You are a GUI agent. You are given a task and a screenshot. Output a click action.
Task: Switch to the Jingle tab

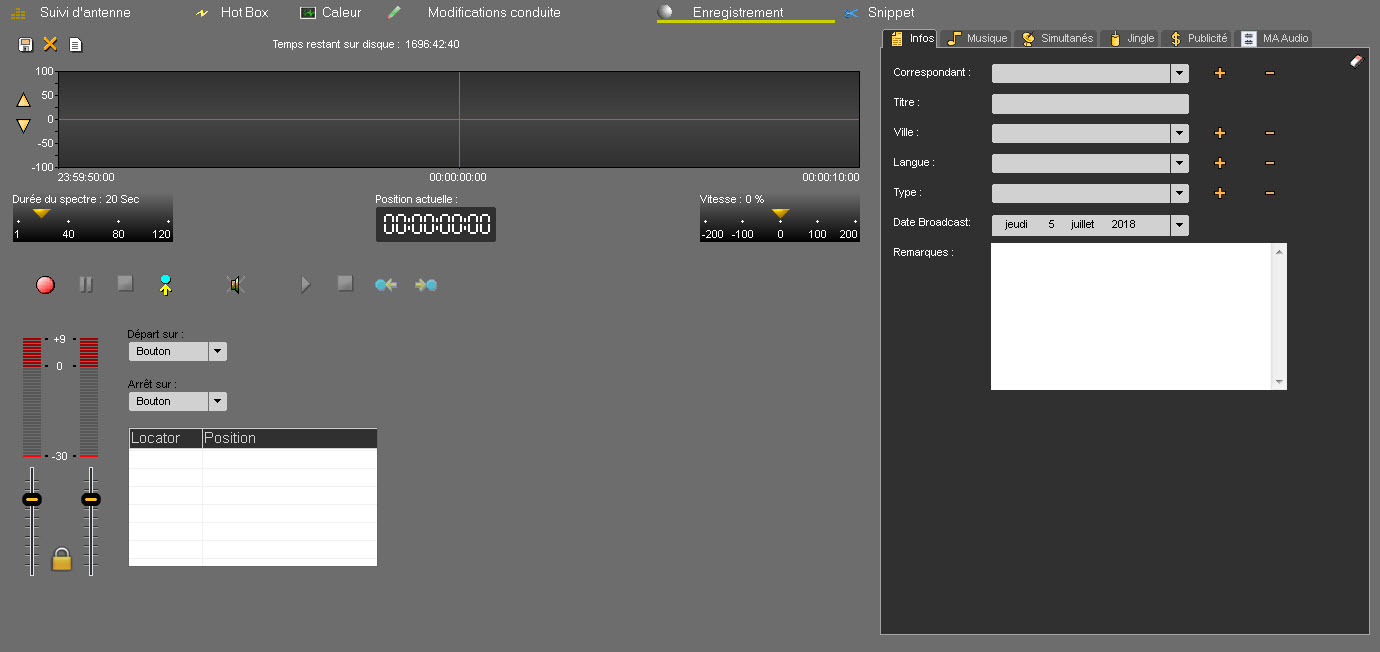click(1131, 38)
